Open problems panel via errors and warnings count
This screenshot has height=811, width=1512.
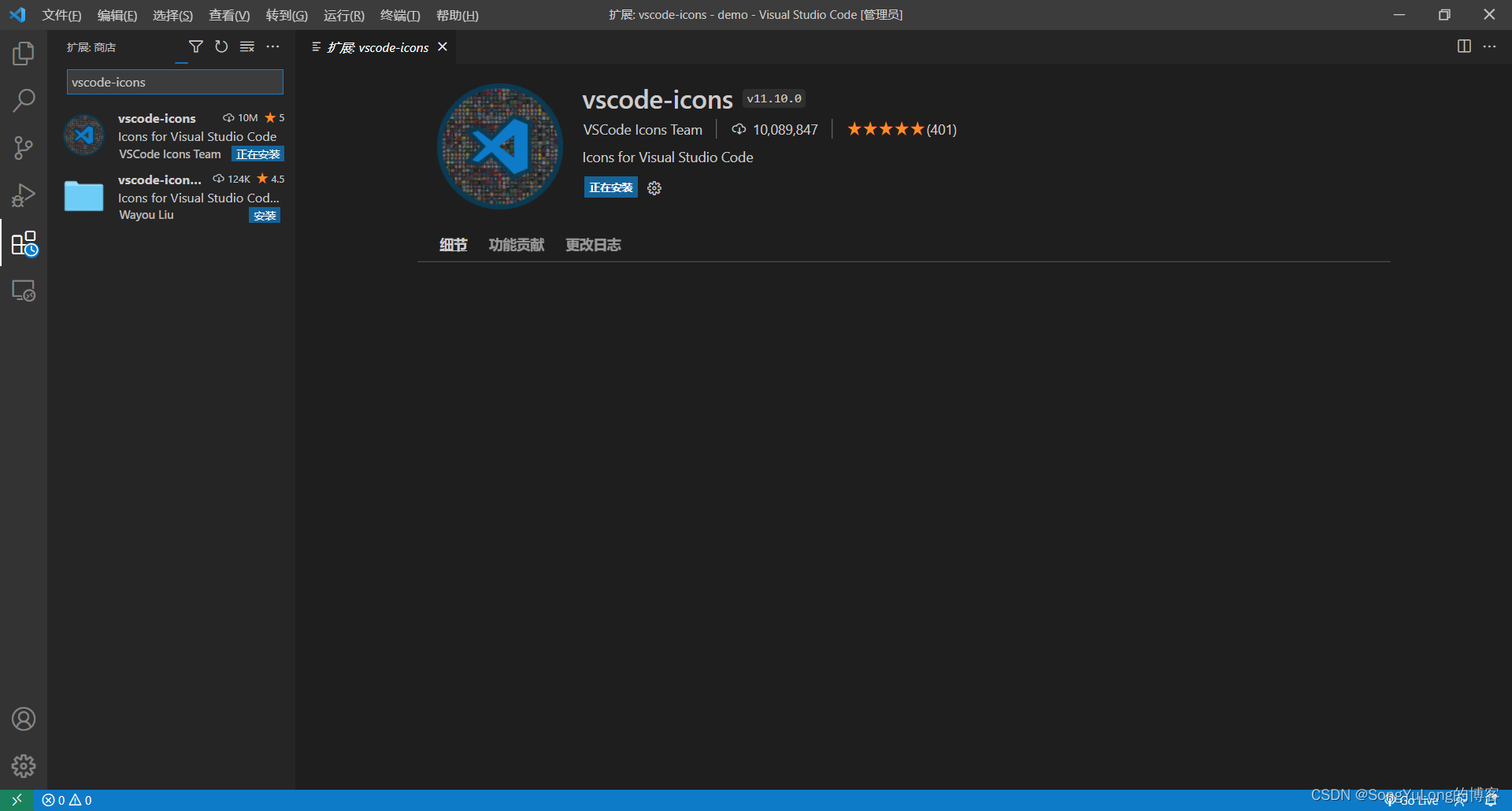click(x=67, y=800)
